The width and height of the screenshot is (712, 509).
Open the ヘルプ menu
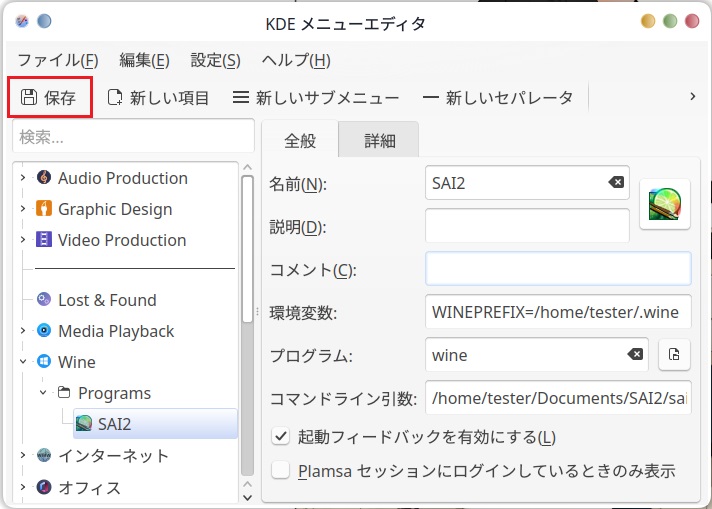coord(295,60)
